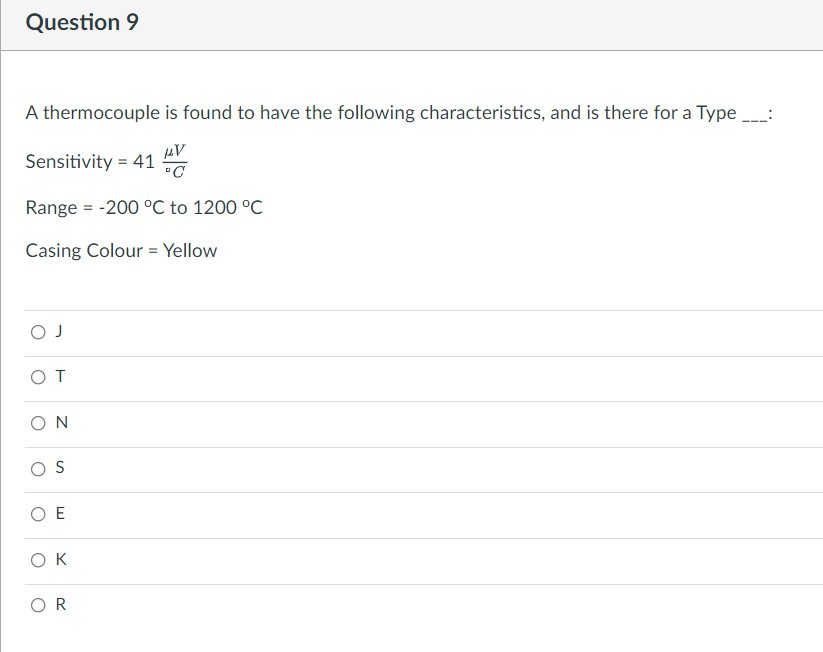Screen dimensions: 823x652
Task: Click the Range specification line
Action: tap(142, 207)
